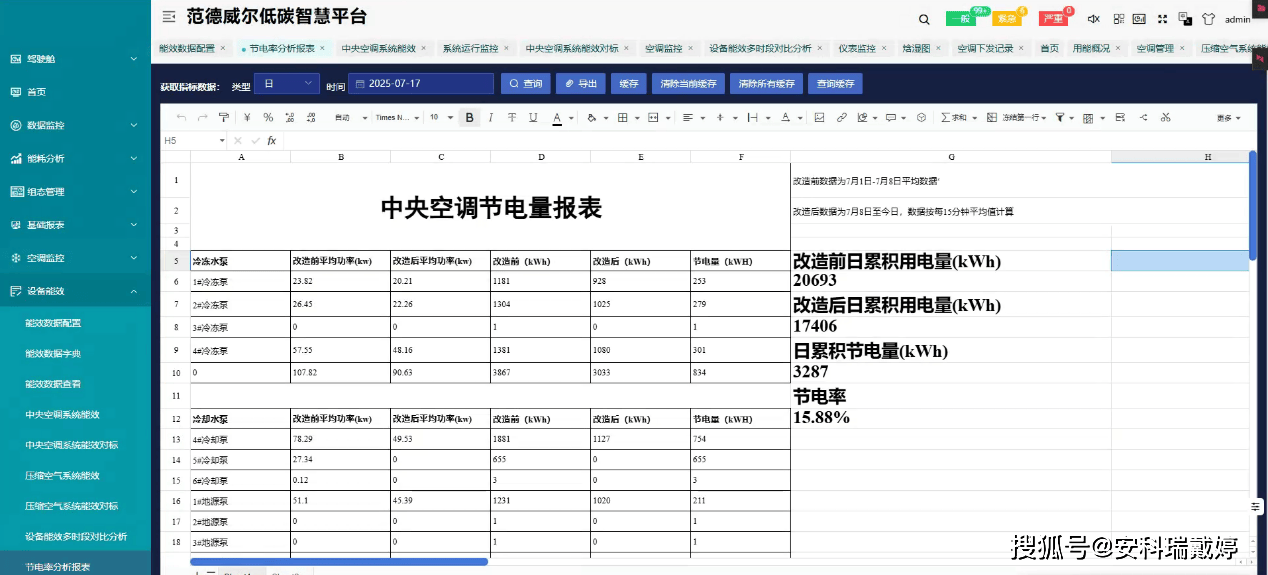Select the format painter tool
Screen dimensions: 1268x575
click(x=224, y=118)
